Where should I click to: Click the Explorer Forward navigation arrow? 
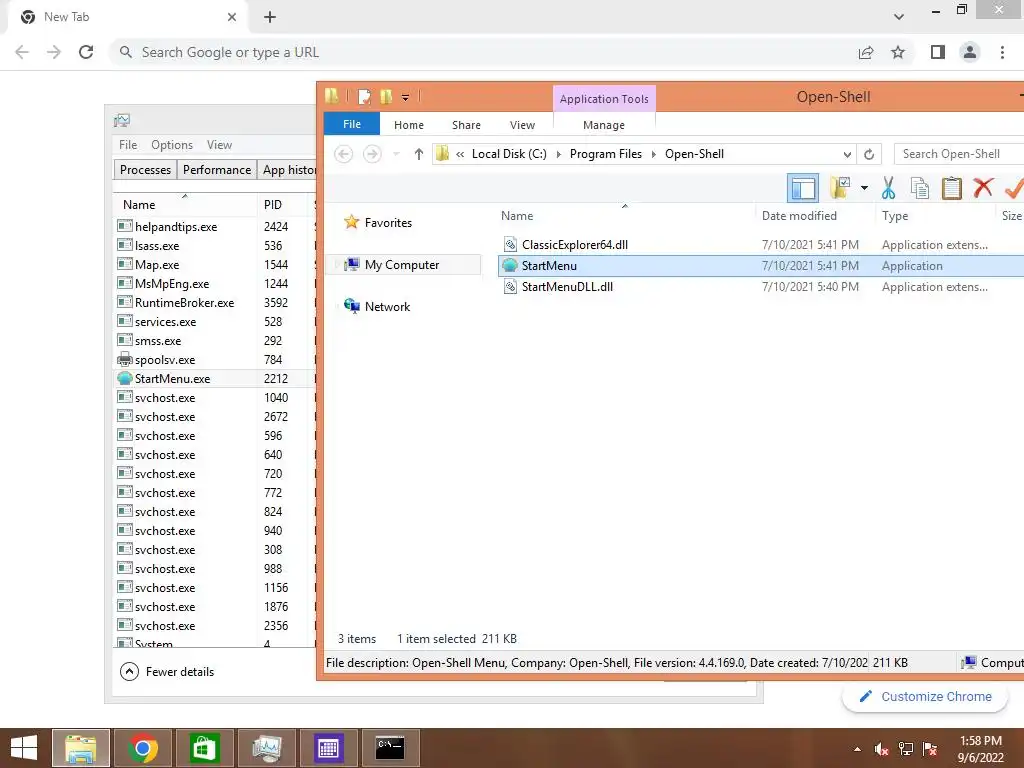click(x=372, y=154)
